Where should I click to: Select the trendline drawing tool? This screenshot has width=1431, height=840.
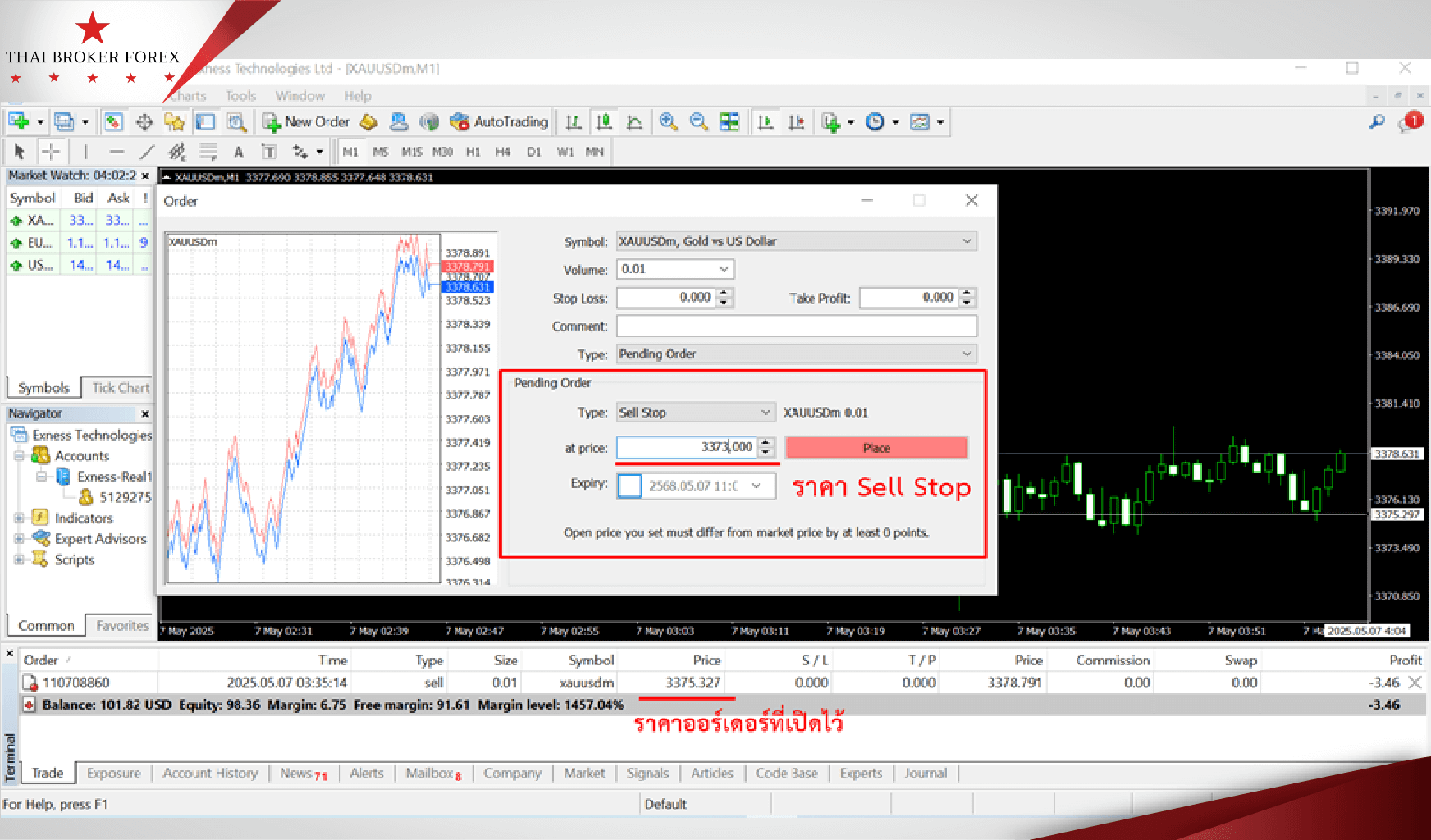click(x=147, y=152)
